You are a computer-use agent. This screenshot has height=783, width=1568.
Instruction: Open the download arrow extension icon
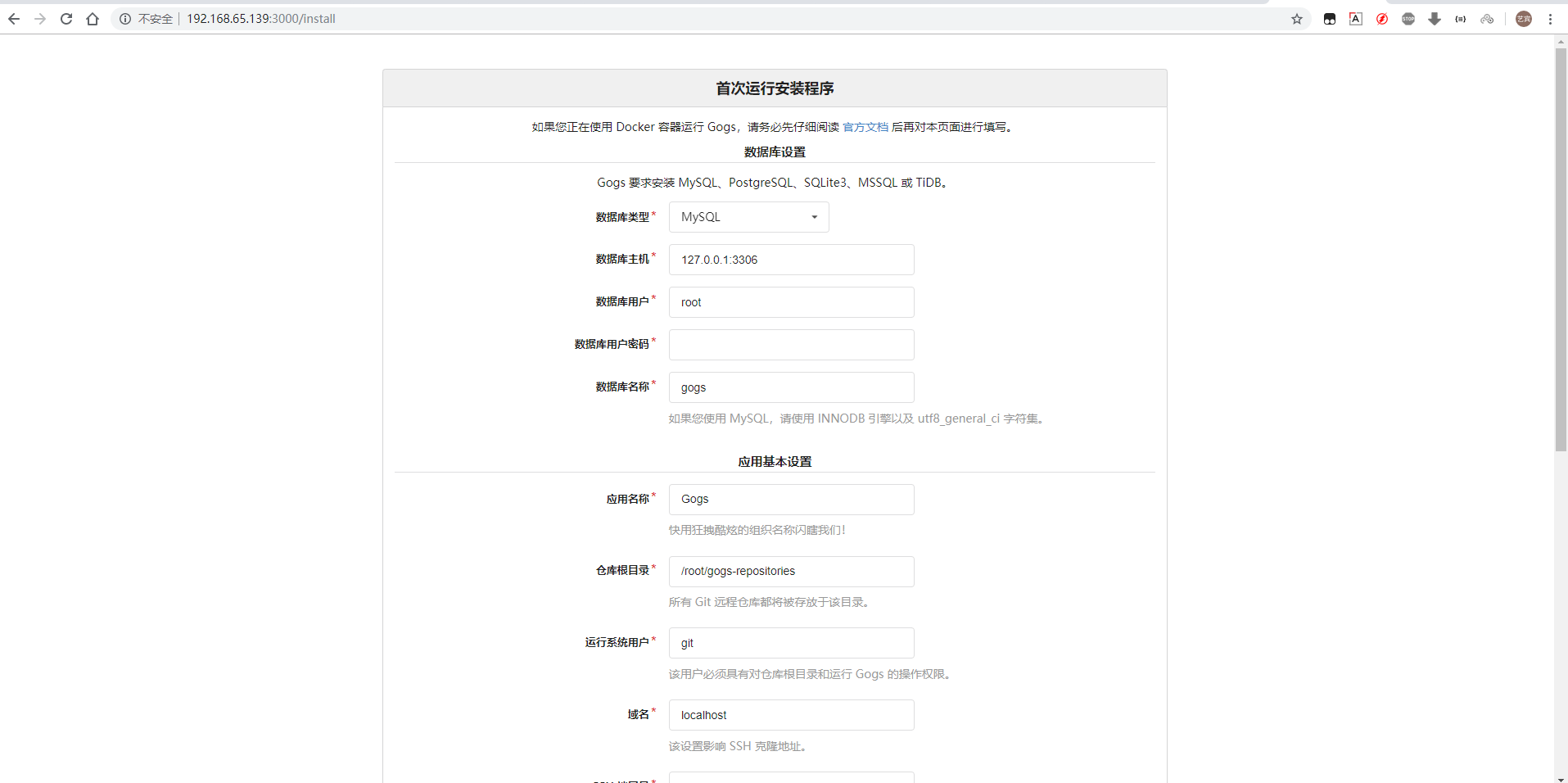tap(1435, 18)
